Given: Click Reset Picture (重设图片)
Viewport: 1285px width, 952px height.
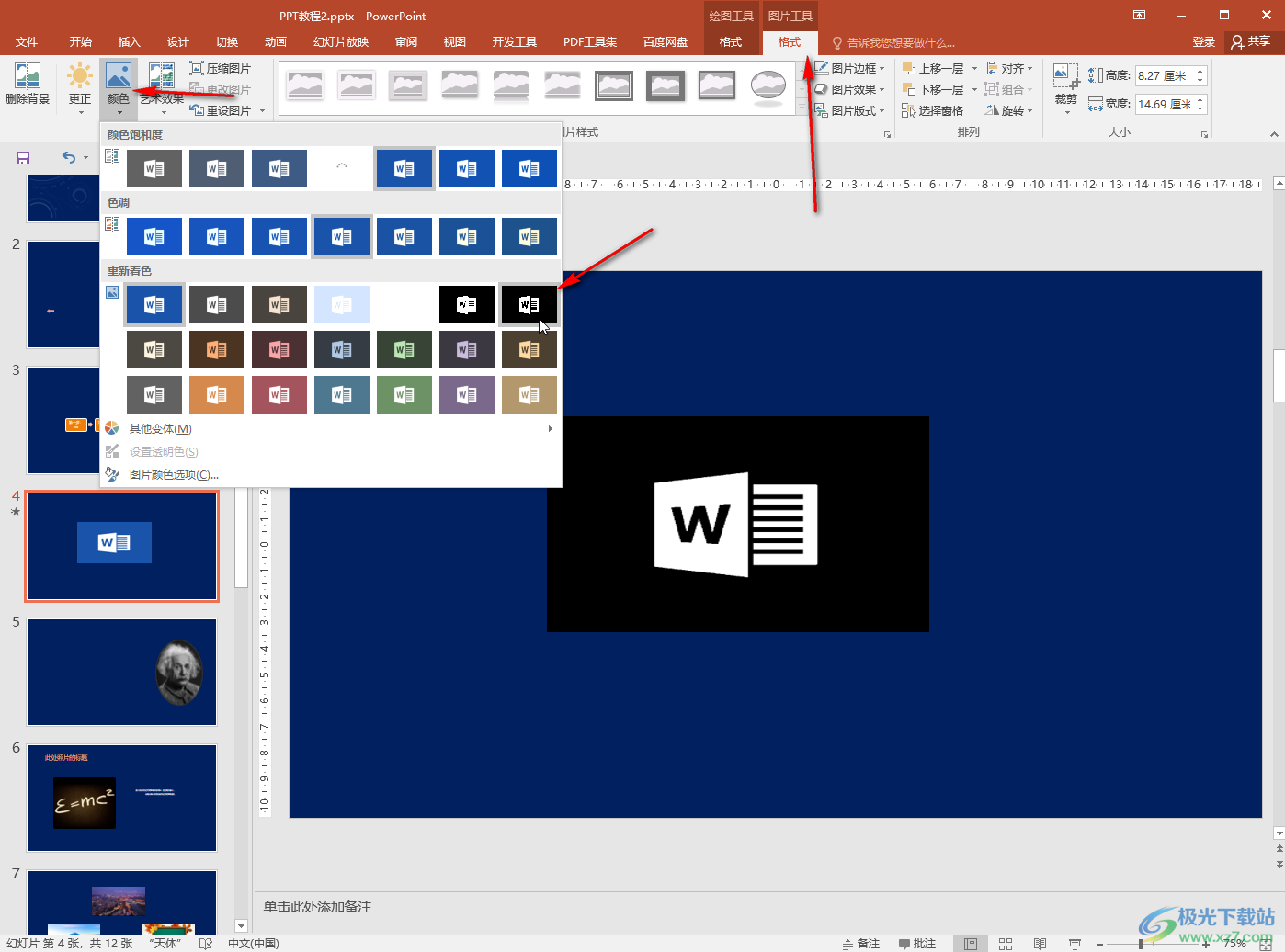Looking at the screenshot, I should pyautogui.click(x=221, y=110).
